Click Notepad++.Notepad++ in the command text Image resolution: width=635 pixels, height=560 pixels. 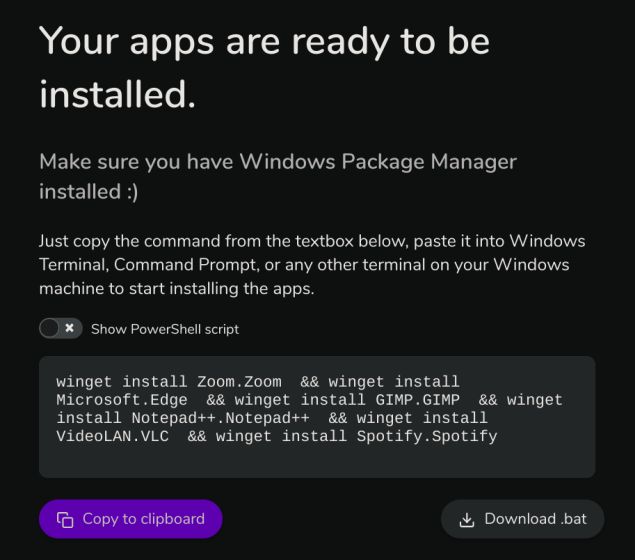click(220, 418)
